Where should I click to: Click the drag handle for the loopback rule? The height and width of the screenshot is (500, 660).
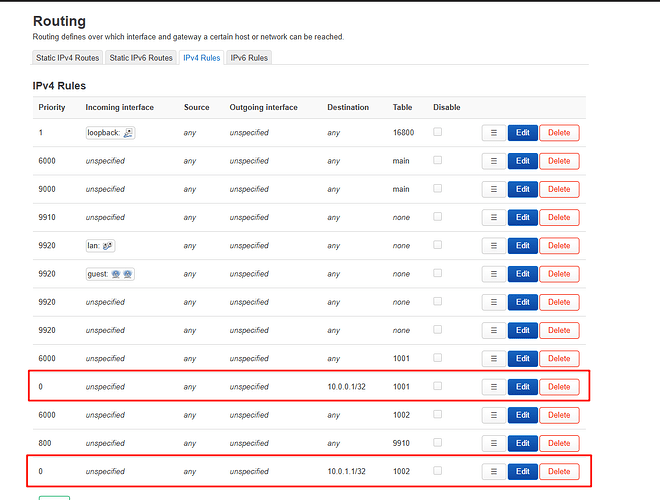pyautogui.click(x=493, y=132)
